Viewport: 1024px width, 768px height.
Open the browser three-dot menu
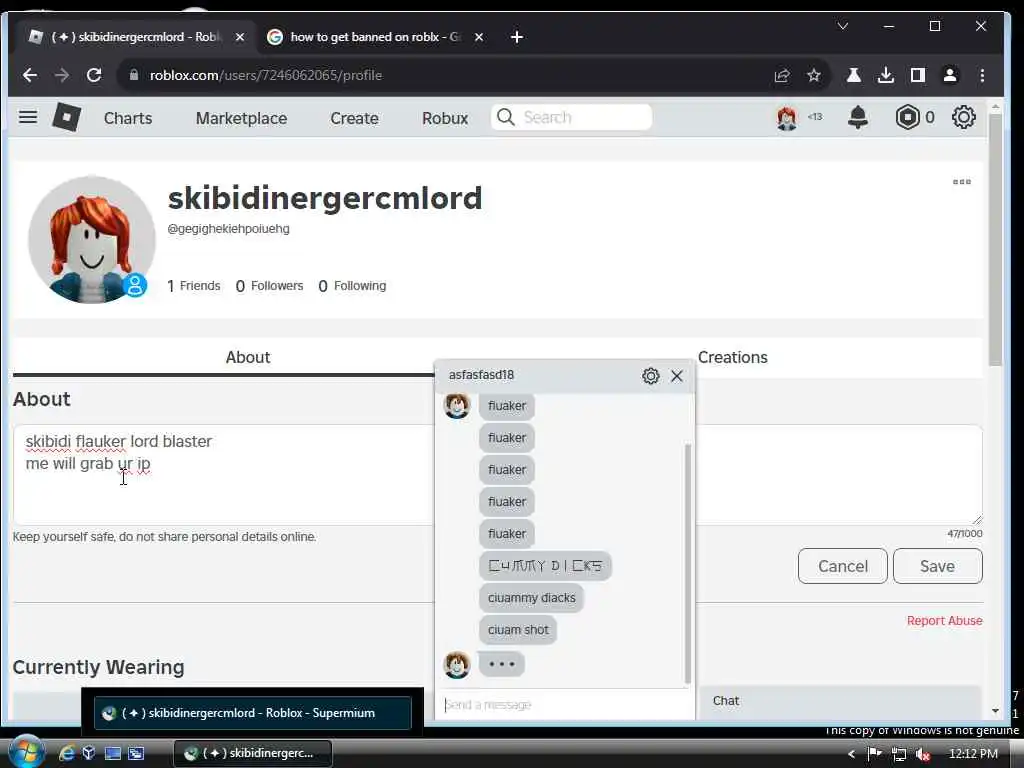coord(982,75)
